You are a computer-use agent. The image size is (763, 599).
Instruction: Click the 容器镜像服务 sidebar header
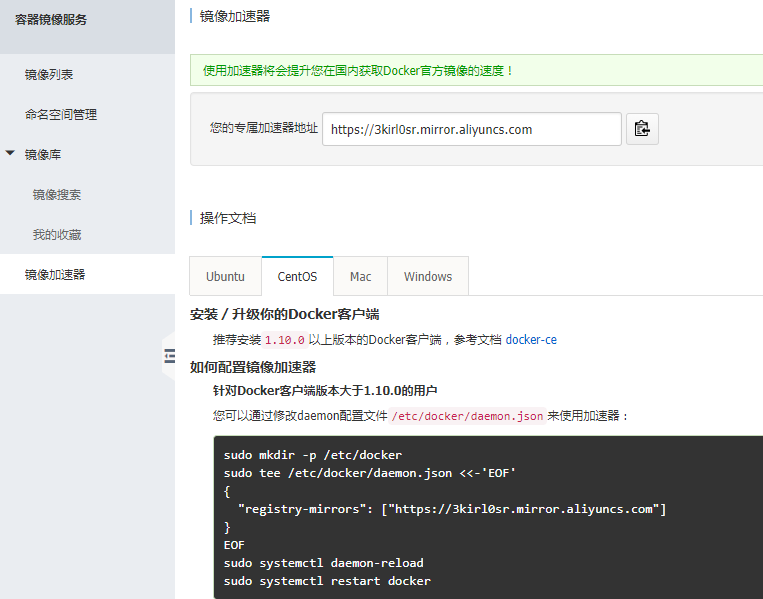(51, 20)
